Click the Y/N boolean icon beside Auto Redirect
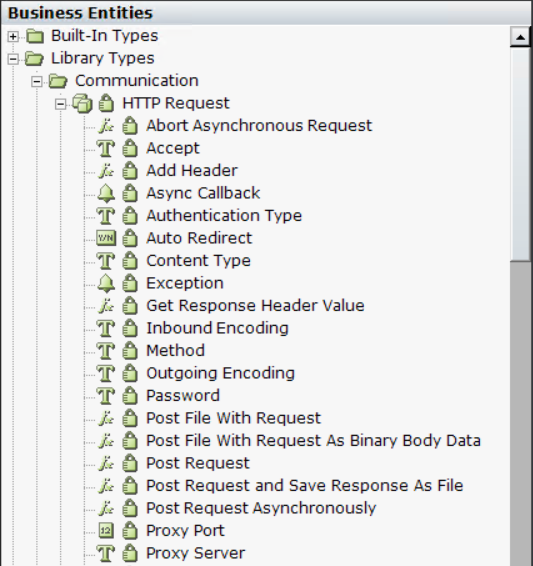 [106, 238]
